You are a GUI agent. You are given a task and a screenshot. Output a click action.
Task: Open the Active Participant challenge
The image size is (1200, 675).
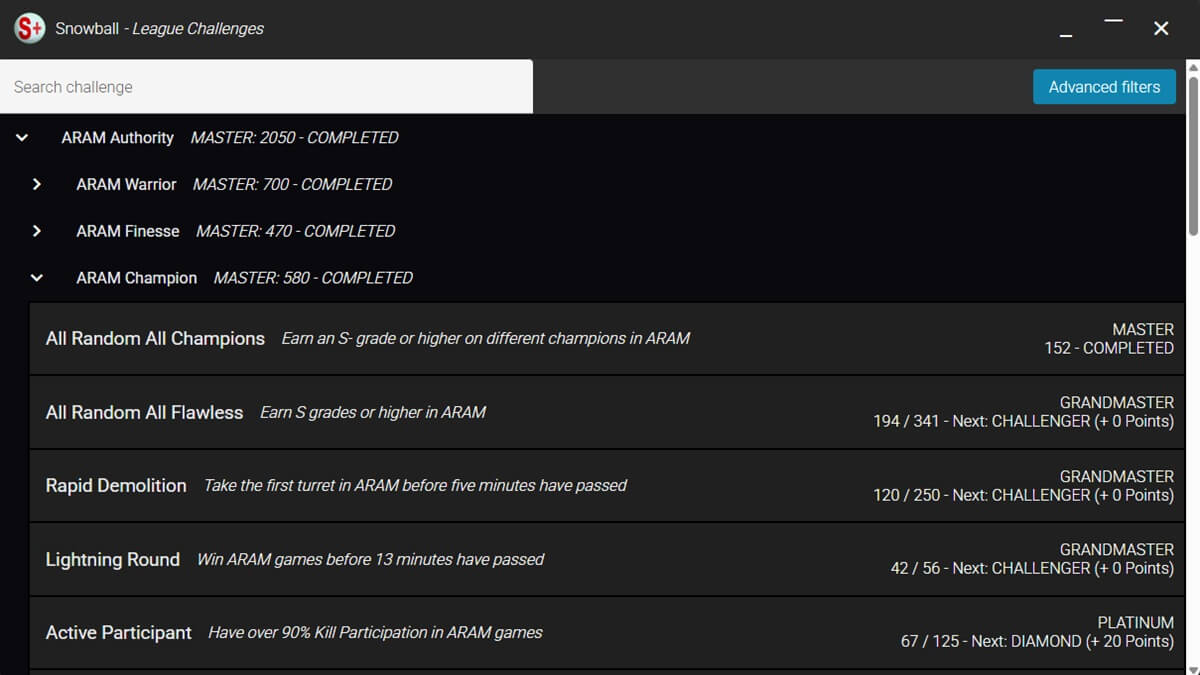click(607, 632)
